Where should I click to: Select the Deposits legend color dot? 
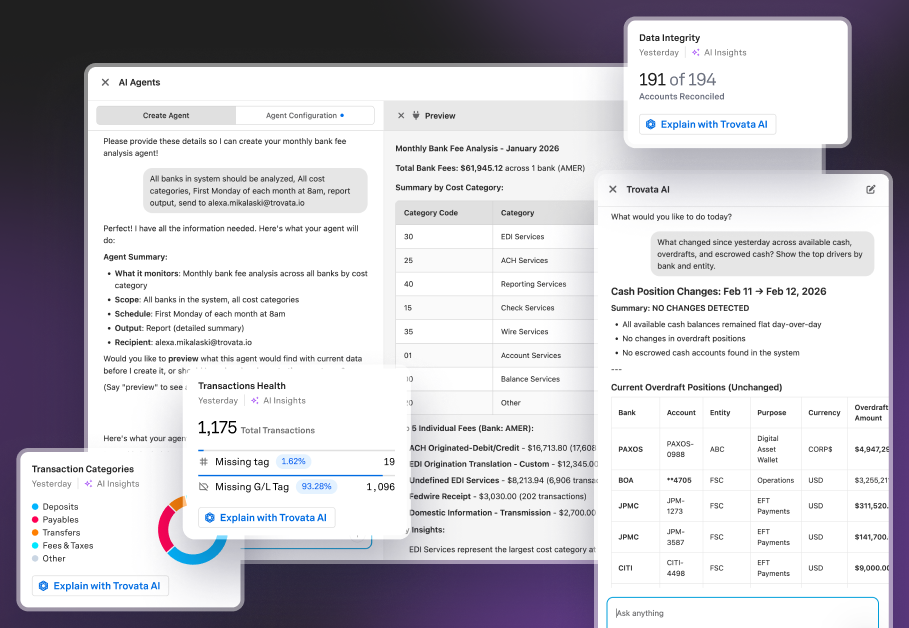(x=36, y=507)
